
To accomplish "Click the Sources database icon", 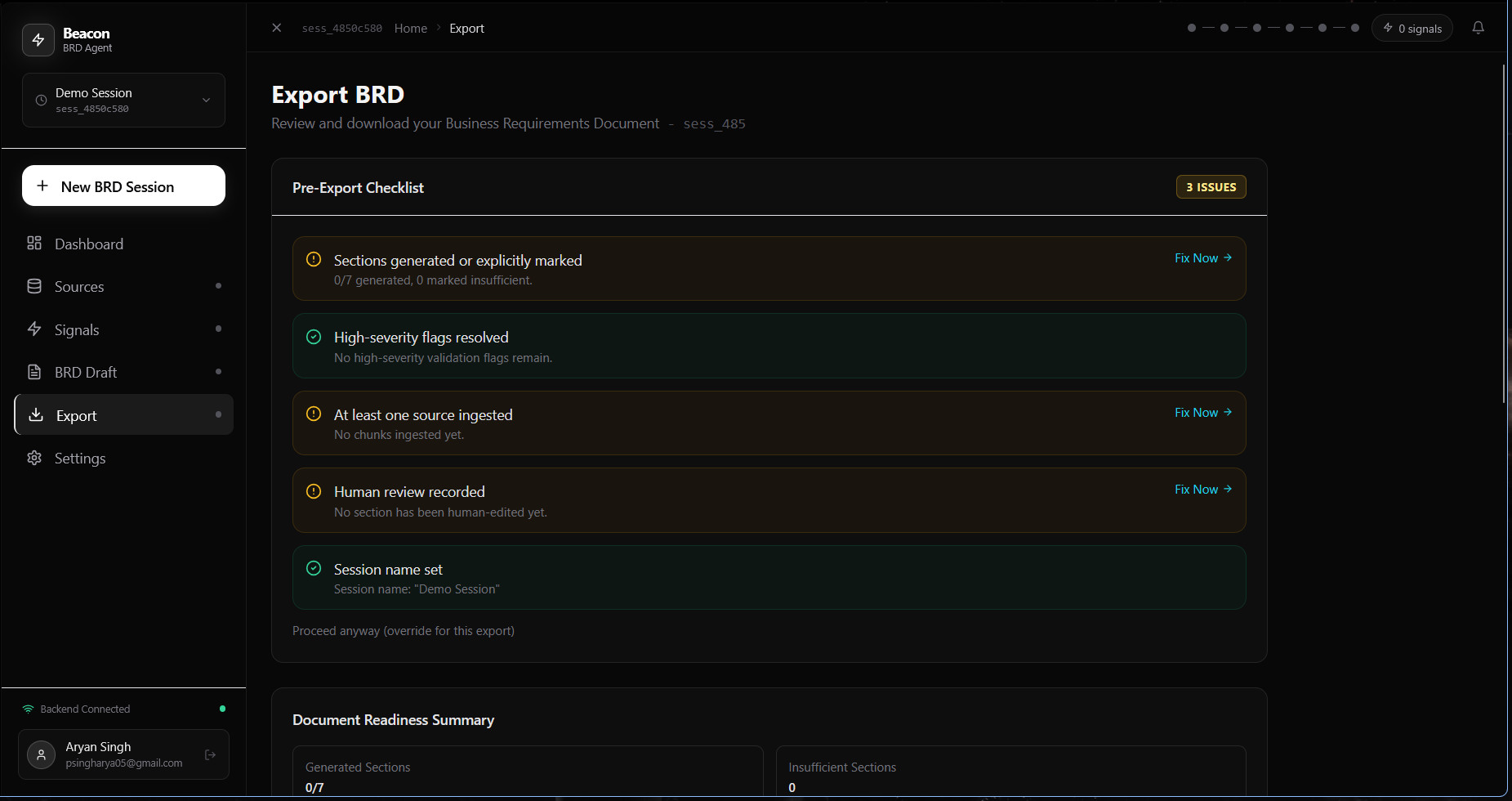I will click(34, 286).
